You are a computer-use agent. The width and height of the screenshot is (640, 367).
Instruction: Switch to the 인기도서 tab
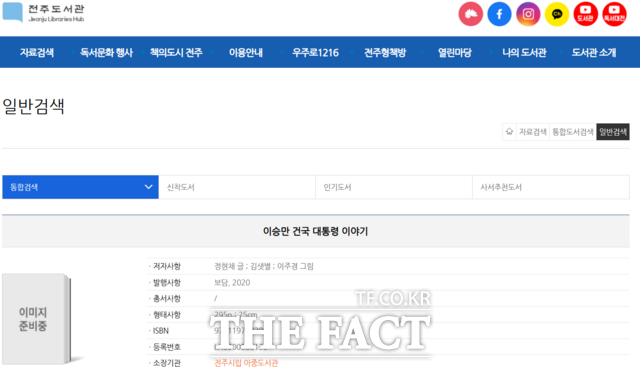point(394,187)
